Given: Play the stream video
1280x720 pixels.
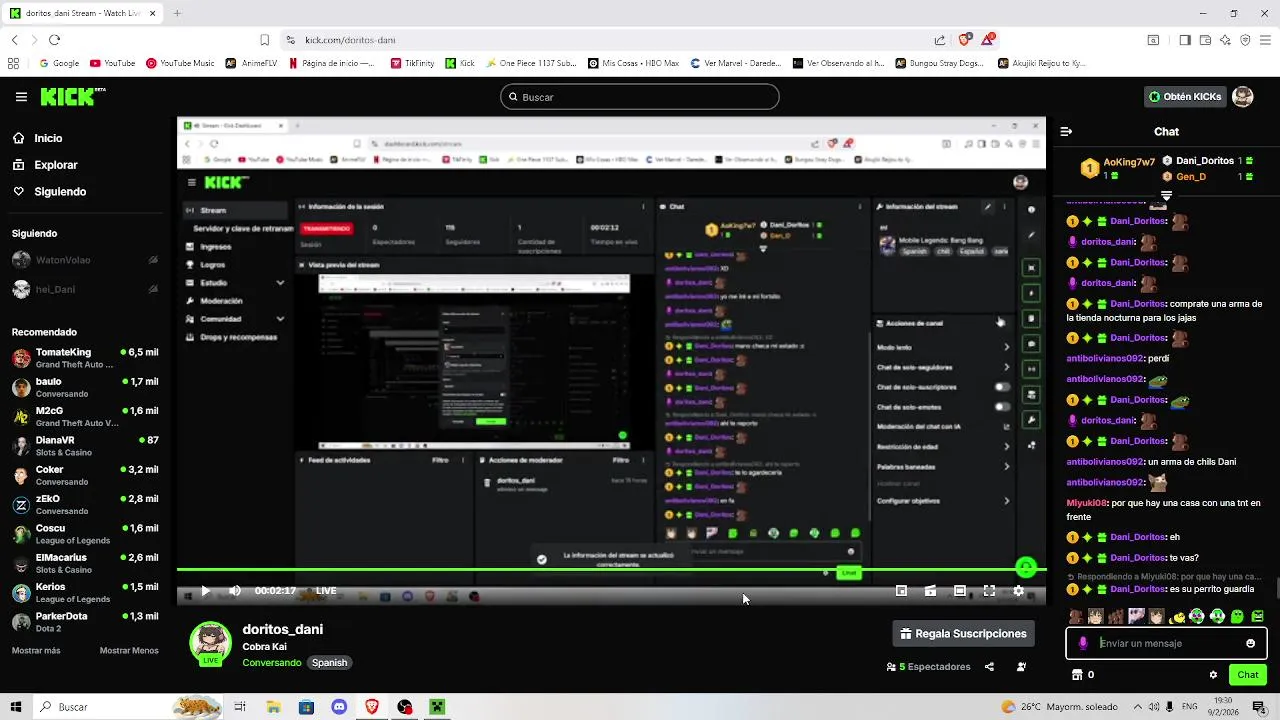Looking at the screenshot, I should 205,591.
